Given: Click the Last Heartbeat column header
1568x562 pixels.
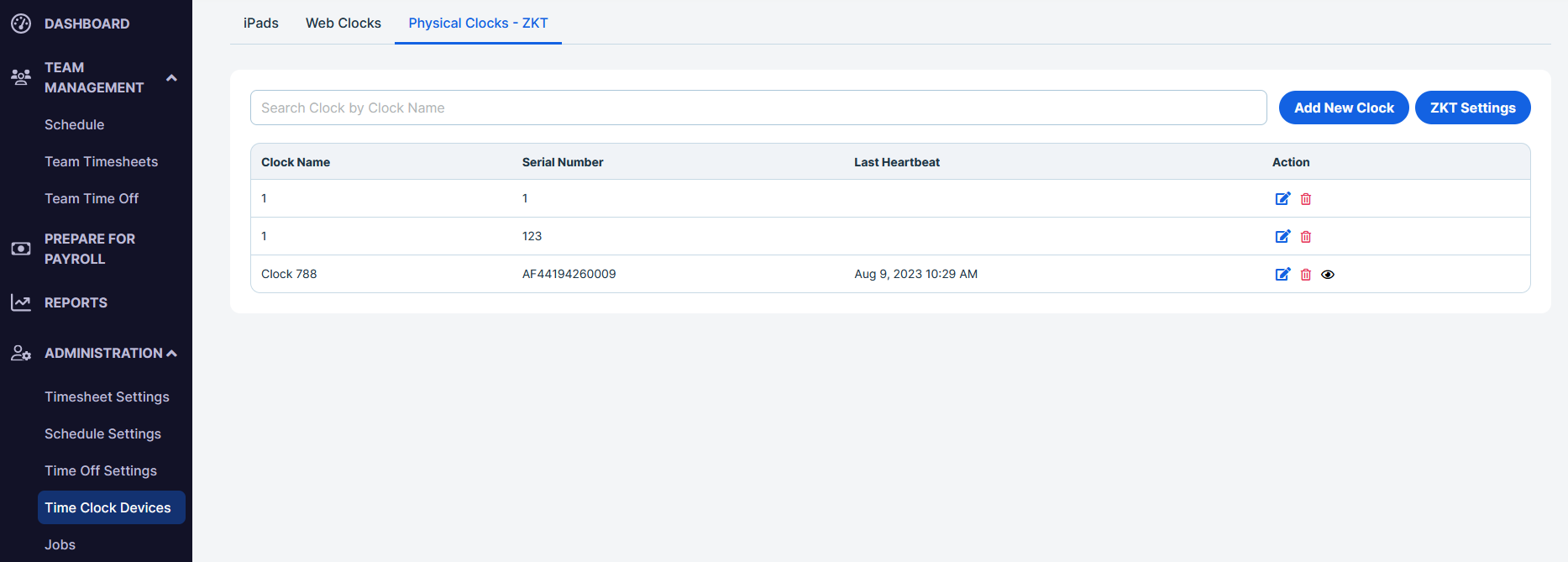Looking at the screenshot, I should tap(897, 162).
